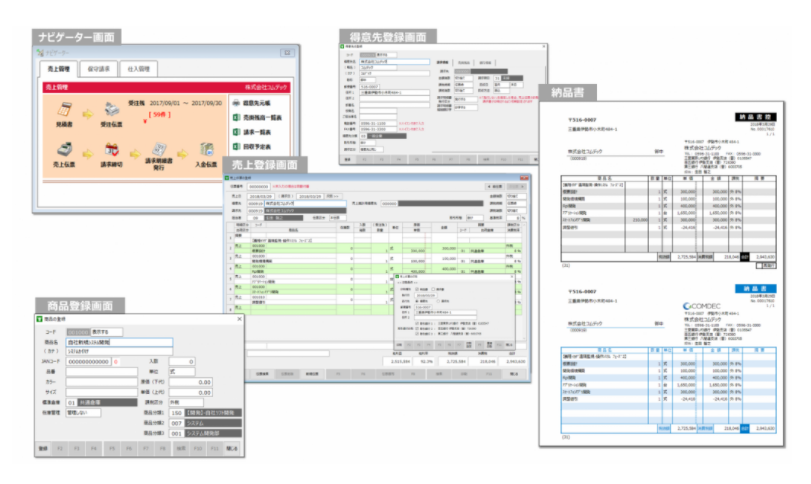Click JANコード field in product registration
This screenshot has height=484, width=811.
[88, 361]
